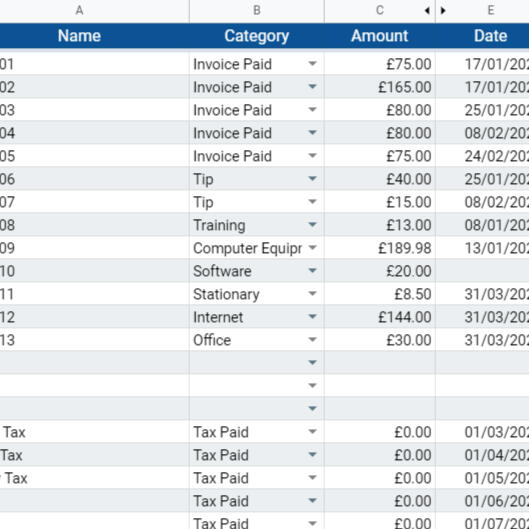Viewport: 529px width, 529px height.
Task: Expand the Training category dropdown
Action: [312, 224]
